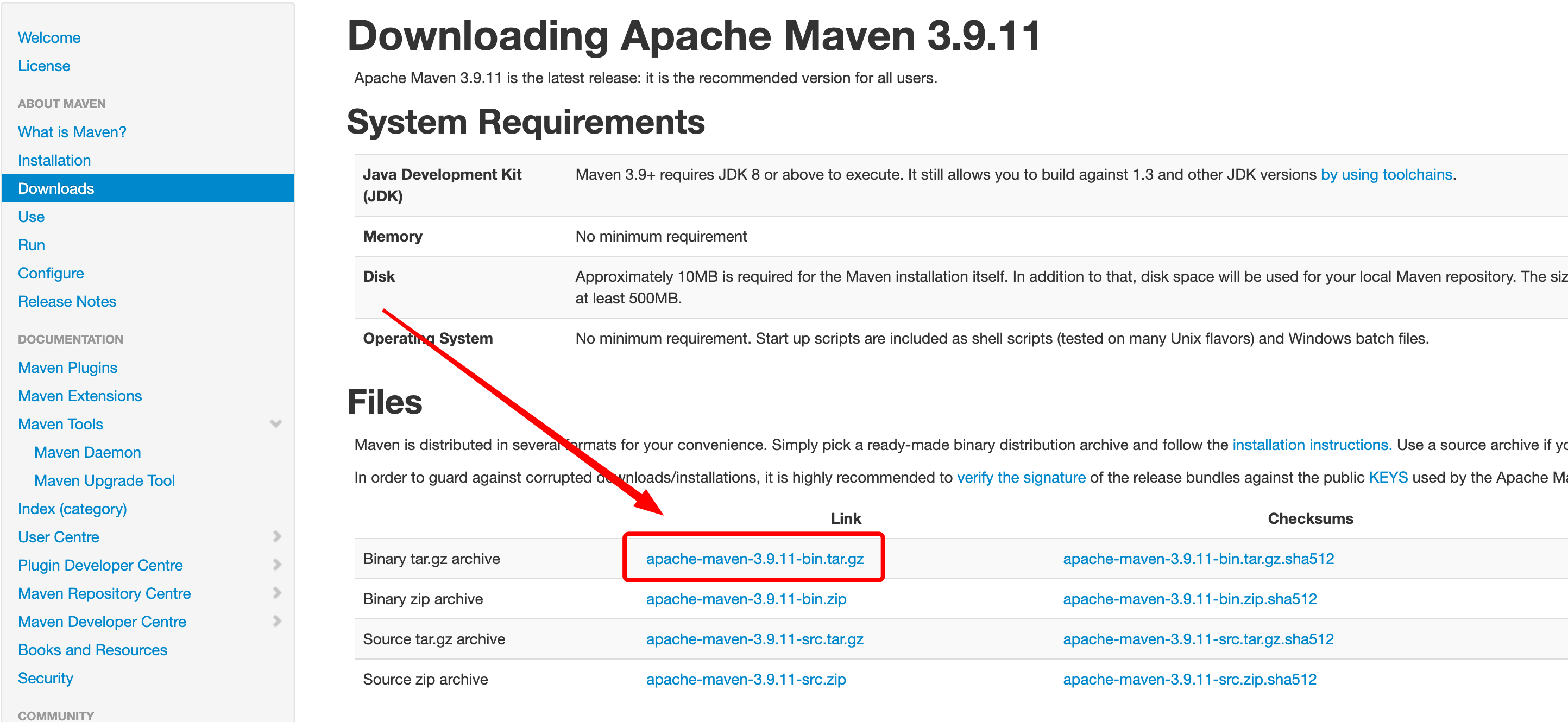Open the Configure sidebar link
Image resolution: width=1568 pixels, height=722 pixels.
point(51,273)
